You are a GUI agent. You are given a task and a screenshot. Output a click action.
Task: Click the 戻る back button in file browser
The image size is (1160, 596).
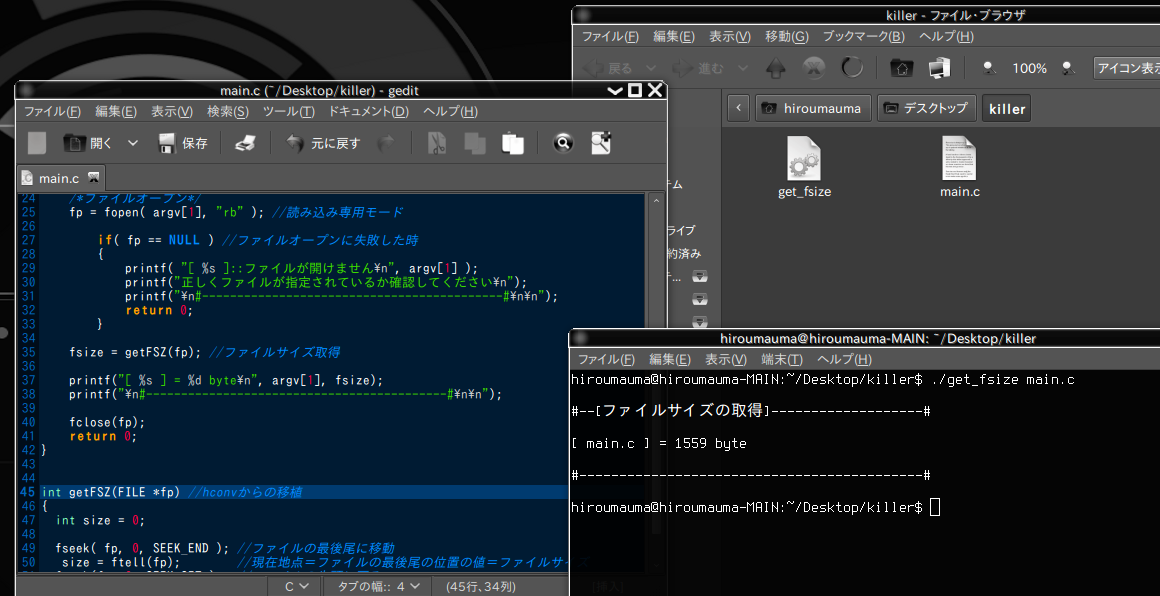point(607,69)
